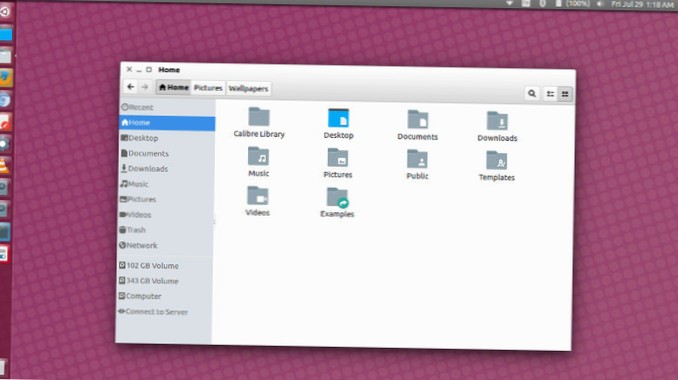The image size is (678, 380).
Task: Select the Wallpapers breadcrumb button
Action: point(248,89)
